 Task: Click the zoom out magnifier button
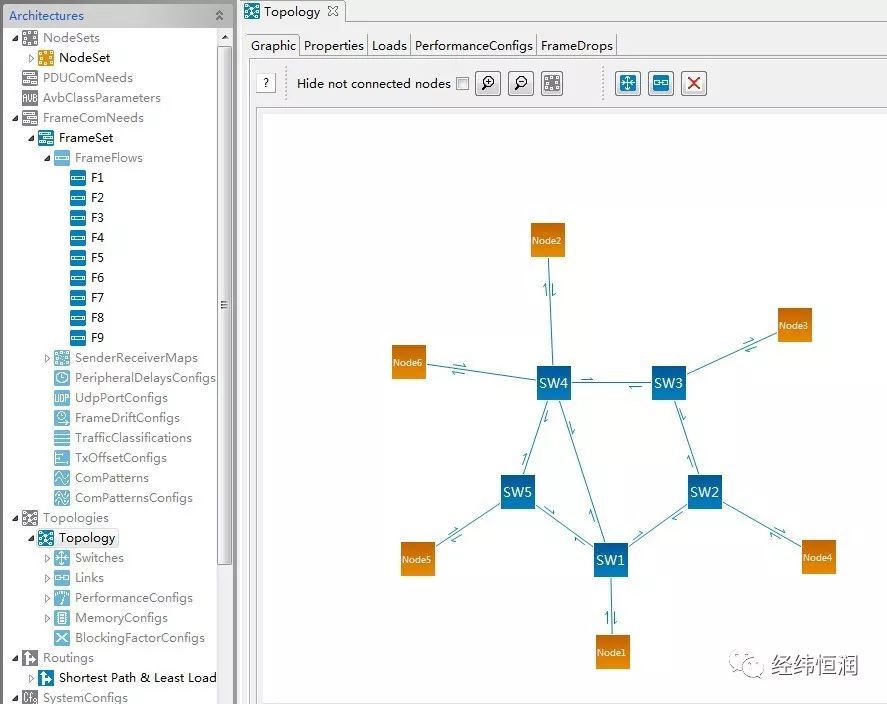520,84
